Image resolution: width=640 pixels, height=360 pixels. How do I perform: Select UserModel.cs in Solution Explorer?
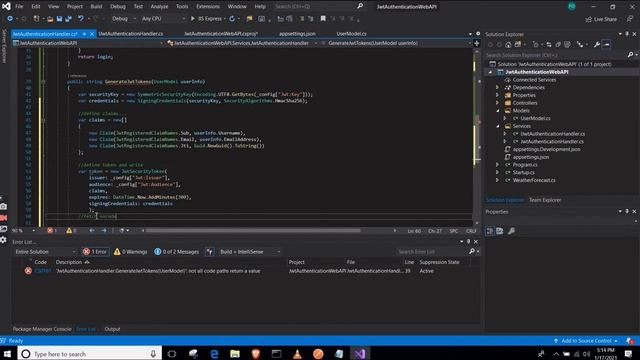tap(535, 118)
